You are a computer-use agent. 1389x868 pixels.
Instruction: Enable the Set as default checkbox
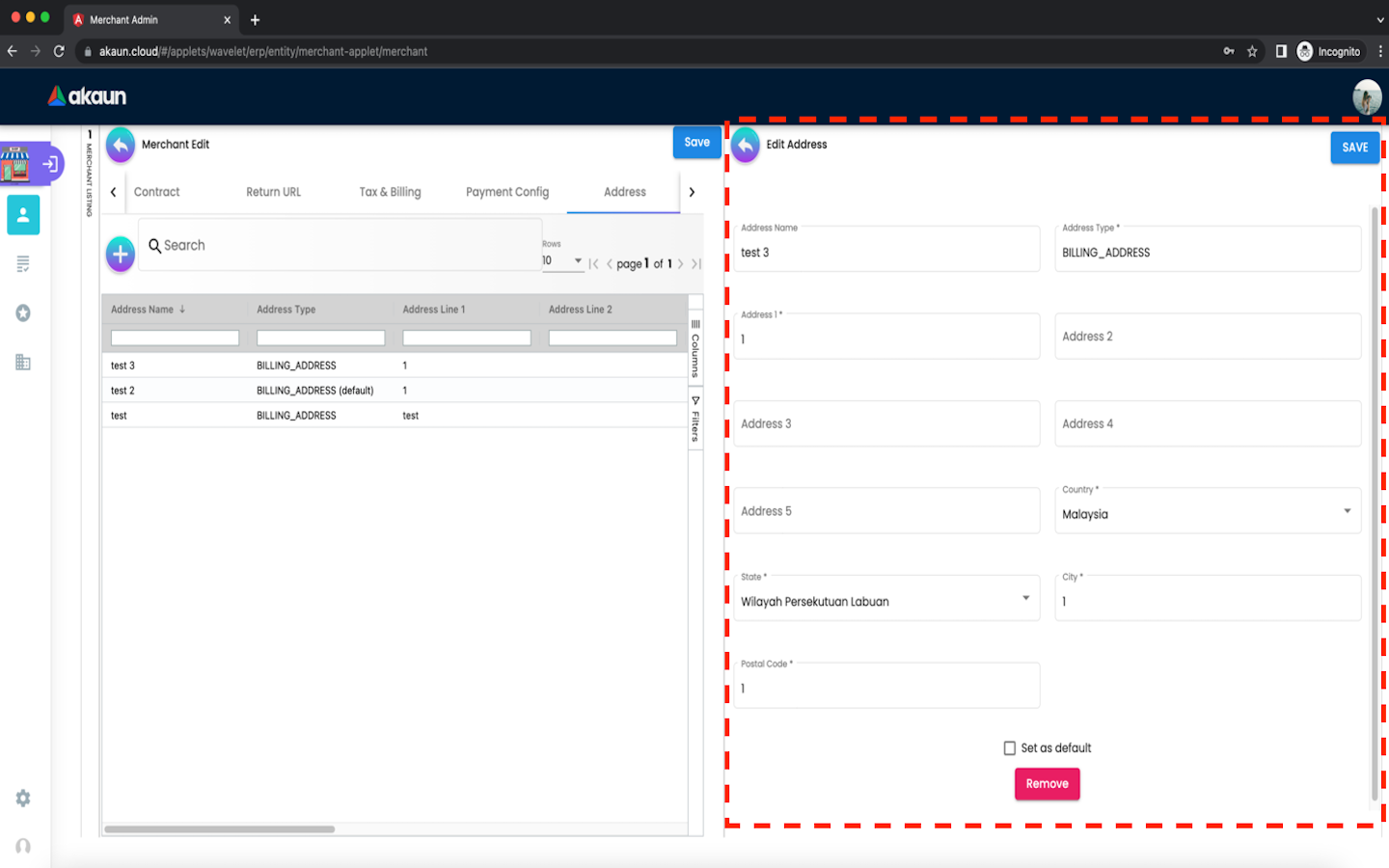[x=1010, y=748]
